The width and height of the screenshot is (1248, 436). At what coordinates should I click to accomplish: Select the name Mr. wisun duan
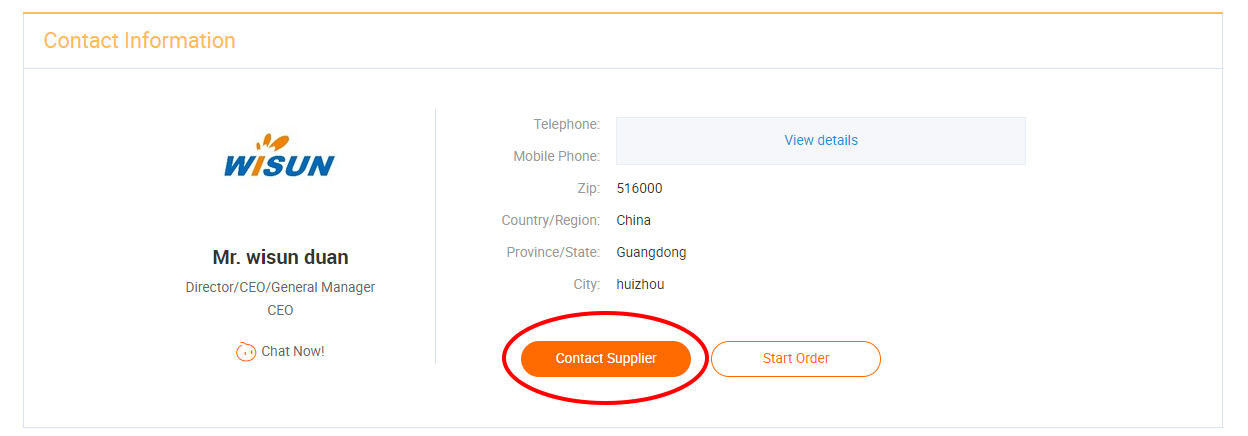pos(280,257)
